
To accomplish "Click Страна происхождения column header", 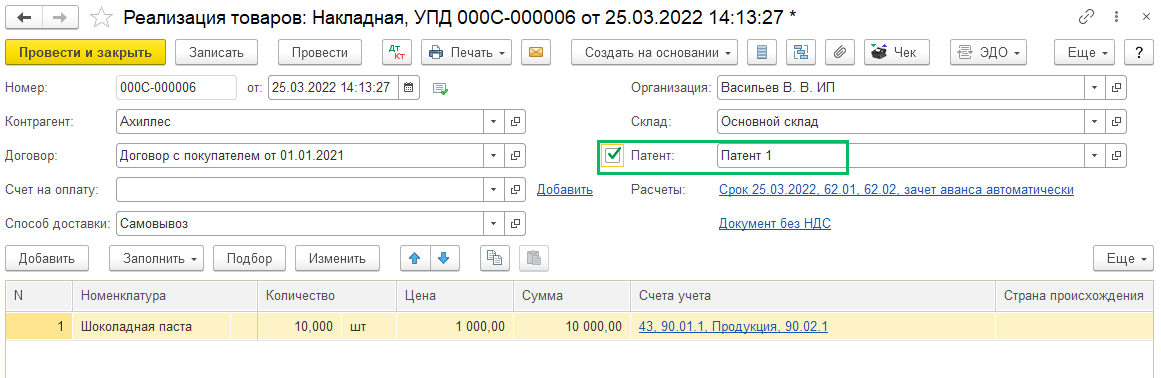I will tap(1074, 296).
